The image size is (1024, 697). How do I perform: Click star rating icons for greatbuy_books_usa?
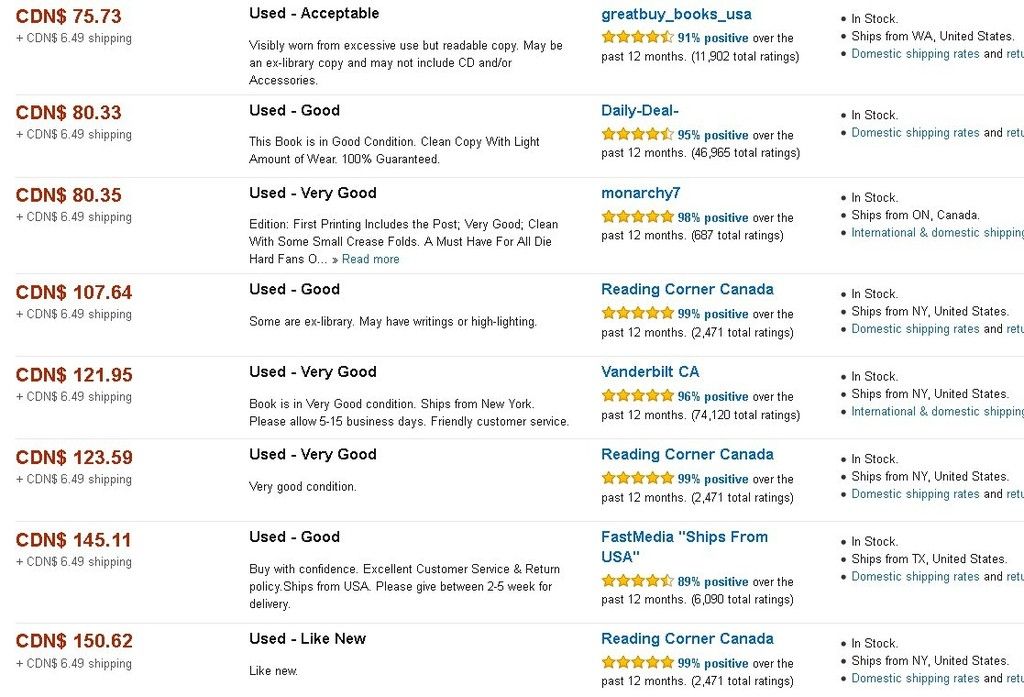(x=637, y=37)
